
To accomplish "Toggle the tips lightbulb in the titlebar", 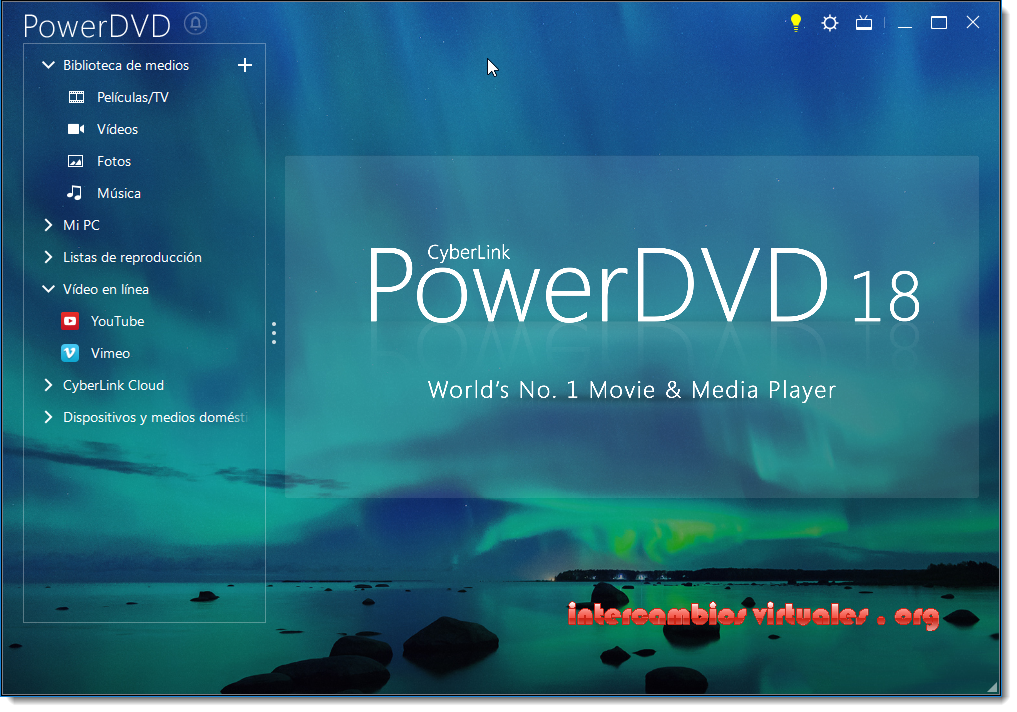I will click(795, 22).
